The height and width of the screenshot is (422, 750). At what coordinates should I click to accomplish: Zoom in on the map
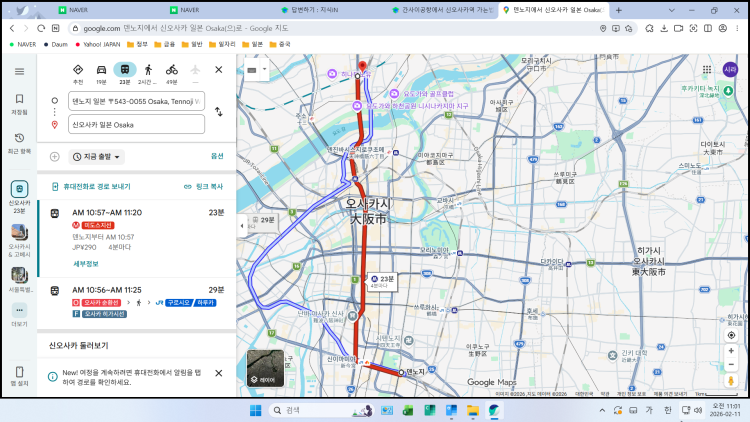tap(731, 351)
